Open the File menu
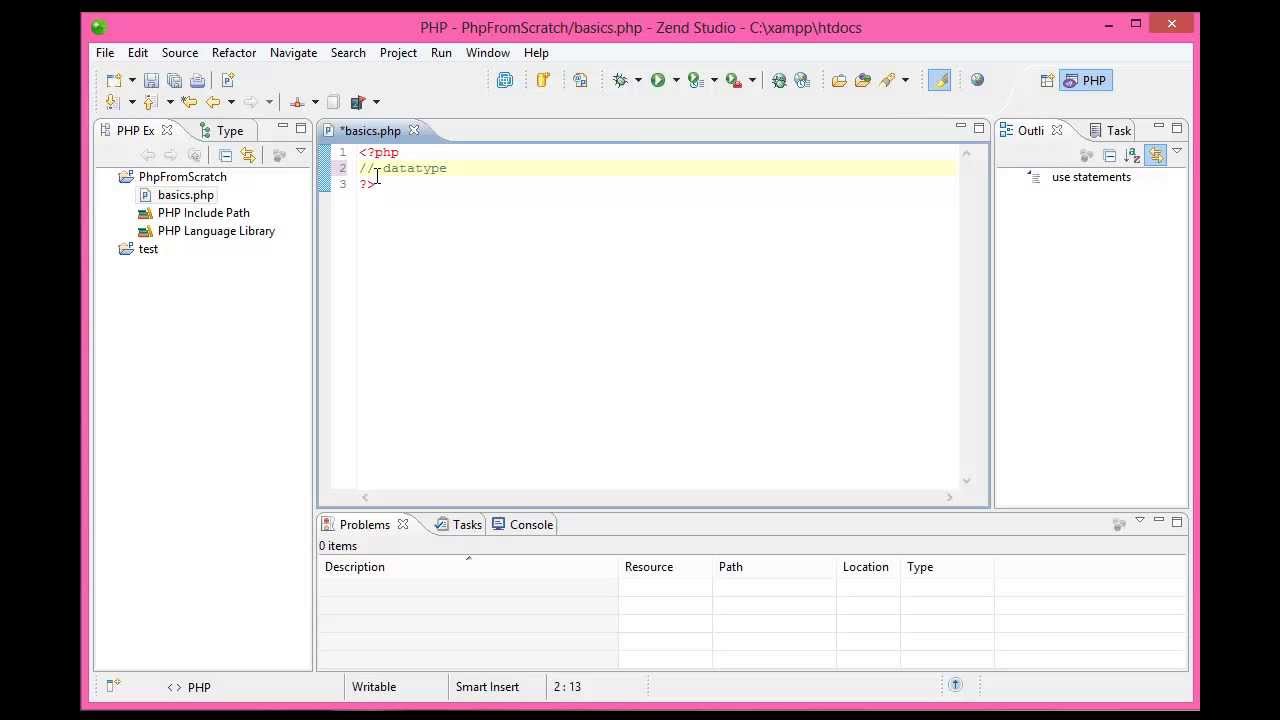The image size is (1280, 720). [x=105, y=53]
